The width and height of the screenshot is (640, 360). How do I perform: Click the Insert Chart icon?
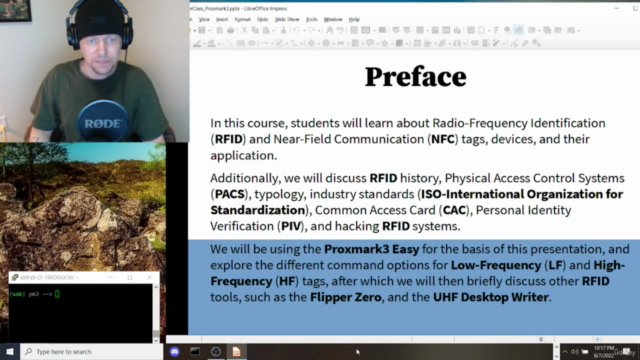[457, 30]
